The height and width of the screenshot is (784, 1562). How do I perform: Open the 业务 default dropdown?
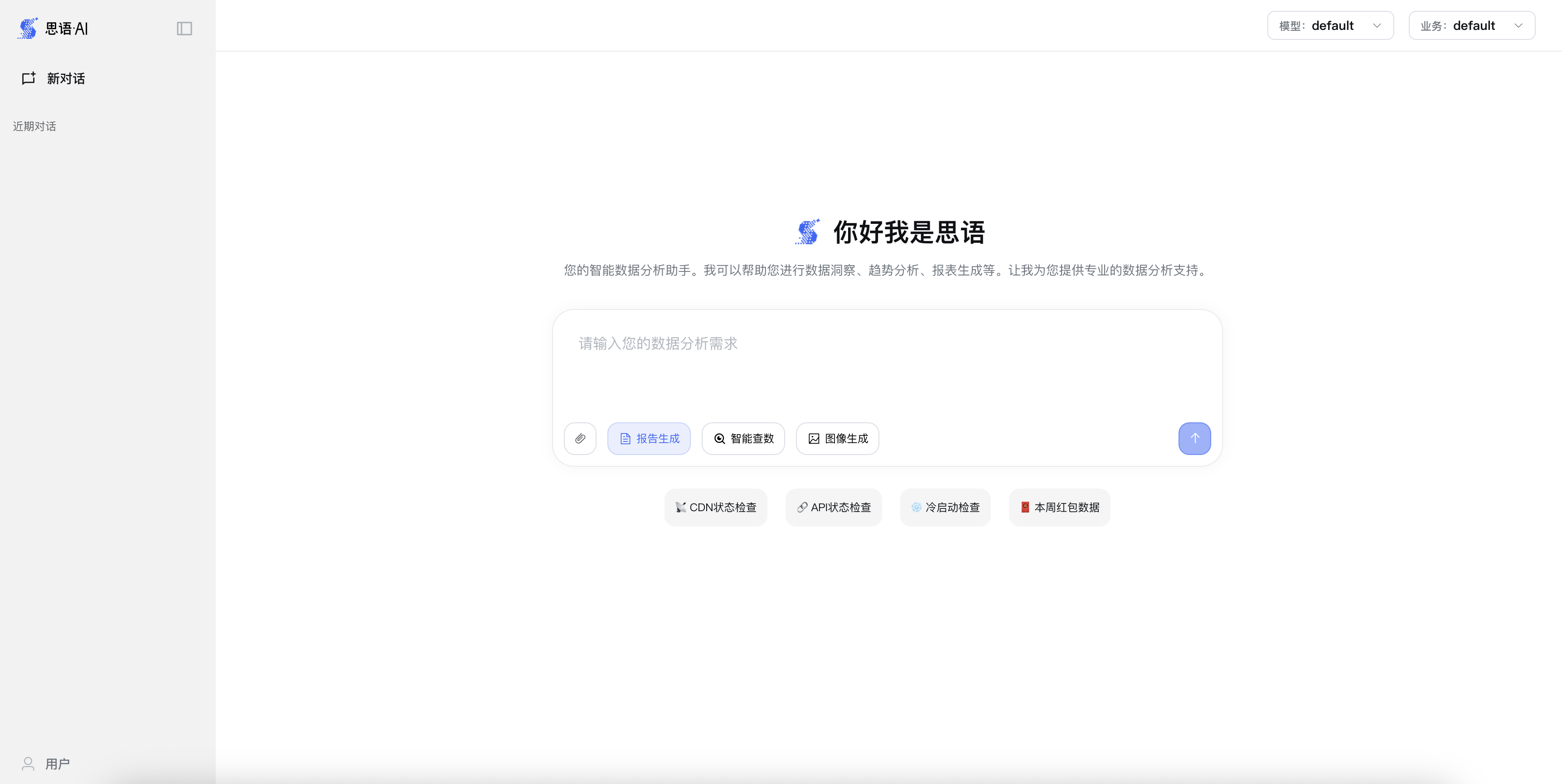pos(1471,25)
